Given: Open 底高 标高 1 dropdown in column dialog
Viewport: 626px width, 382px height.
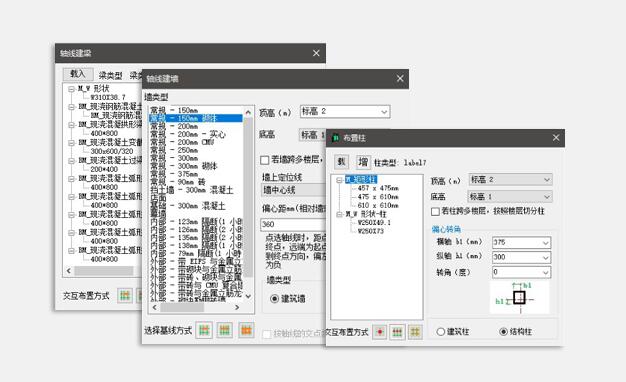Looking at the screenshot, I should 510,196.
